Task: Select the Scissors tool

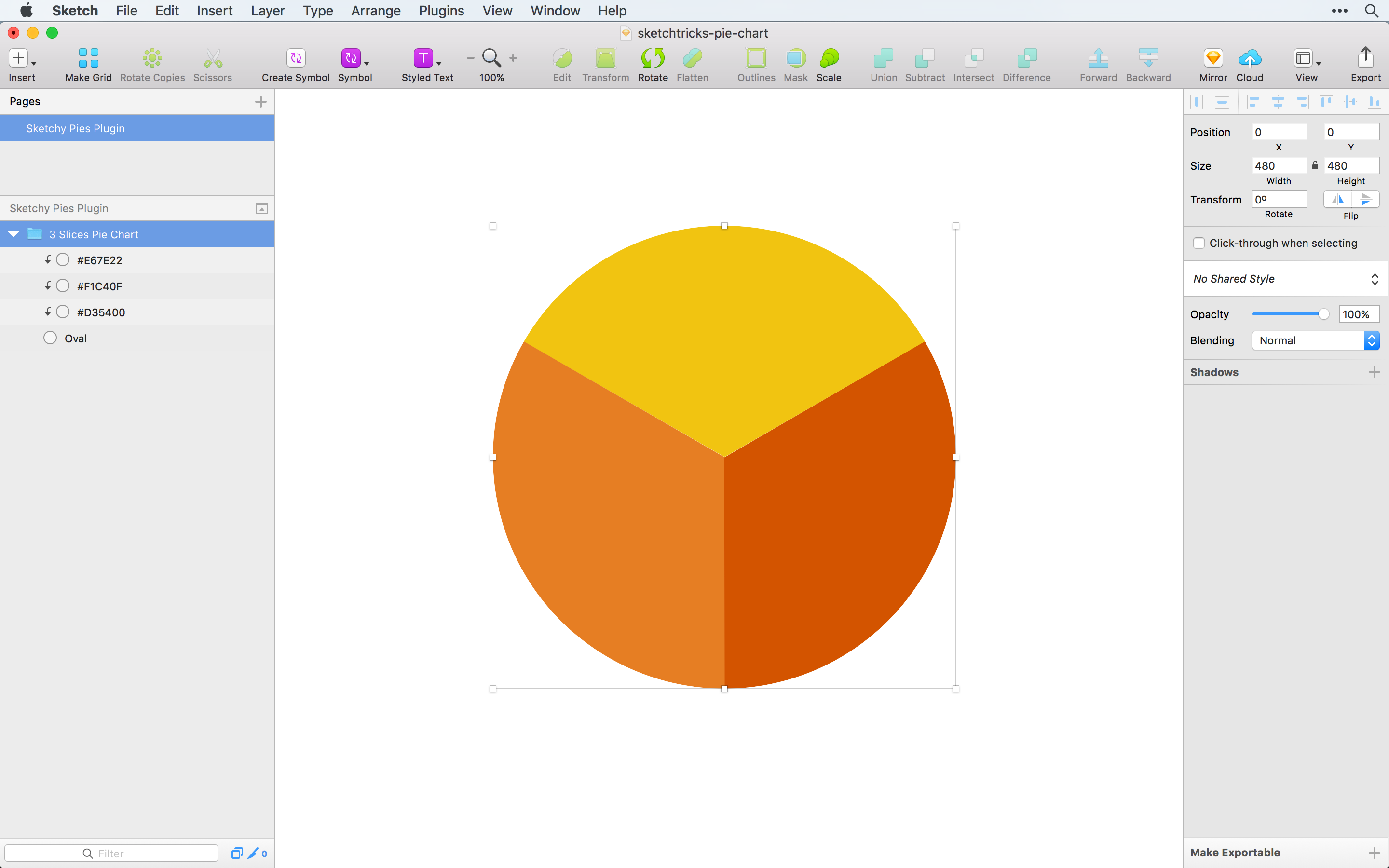Action: click(212, 63)
